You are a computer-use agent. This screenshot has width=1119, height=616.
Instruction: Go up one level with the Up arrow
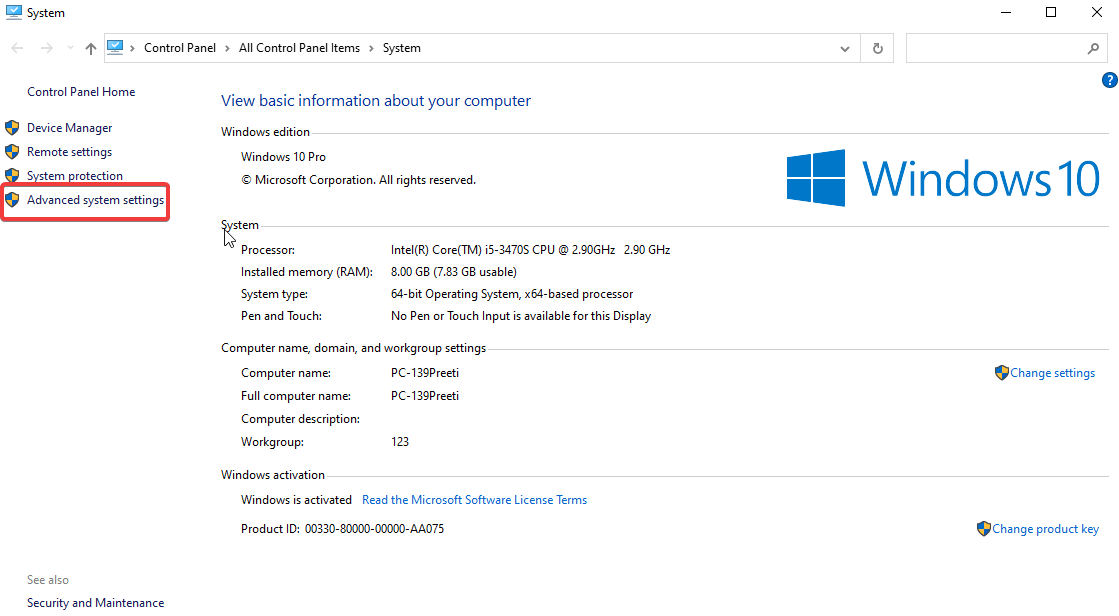coord(91,49)
